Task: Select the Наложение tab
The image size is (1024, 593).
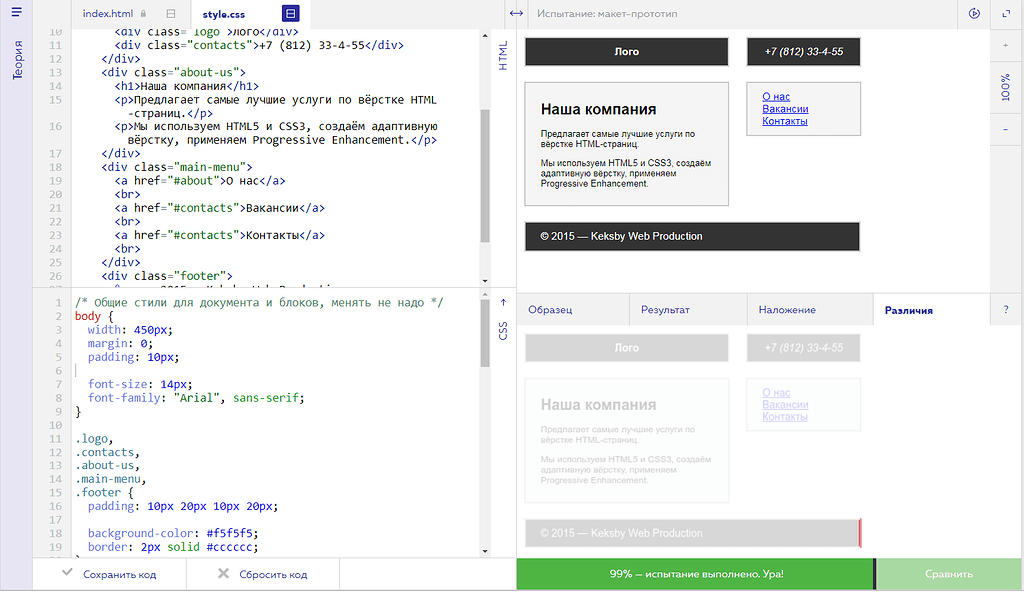Action: point(786,310)
